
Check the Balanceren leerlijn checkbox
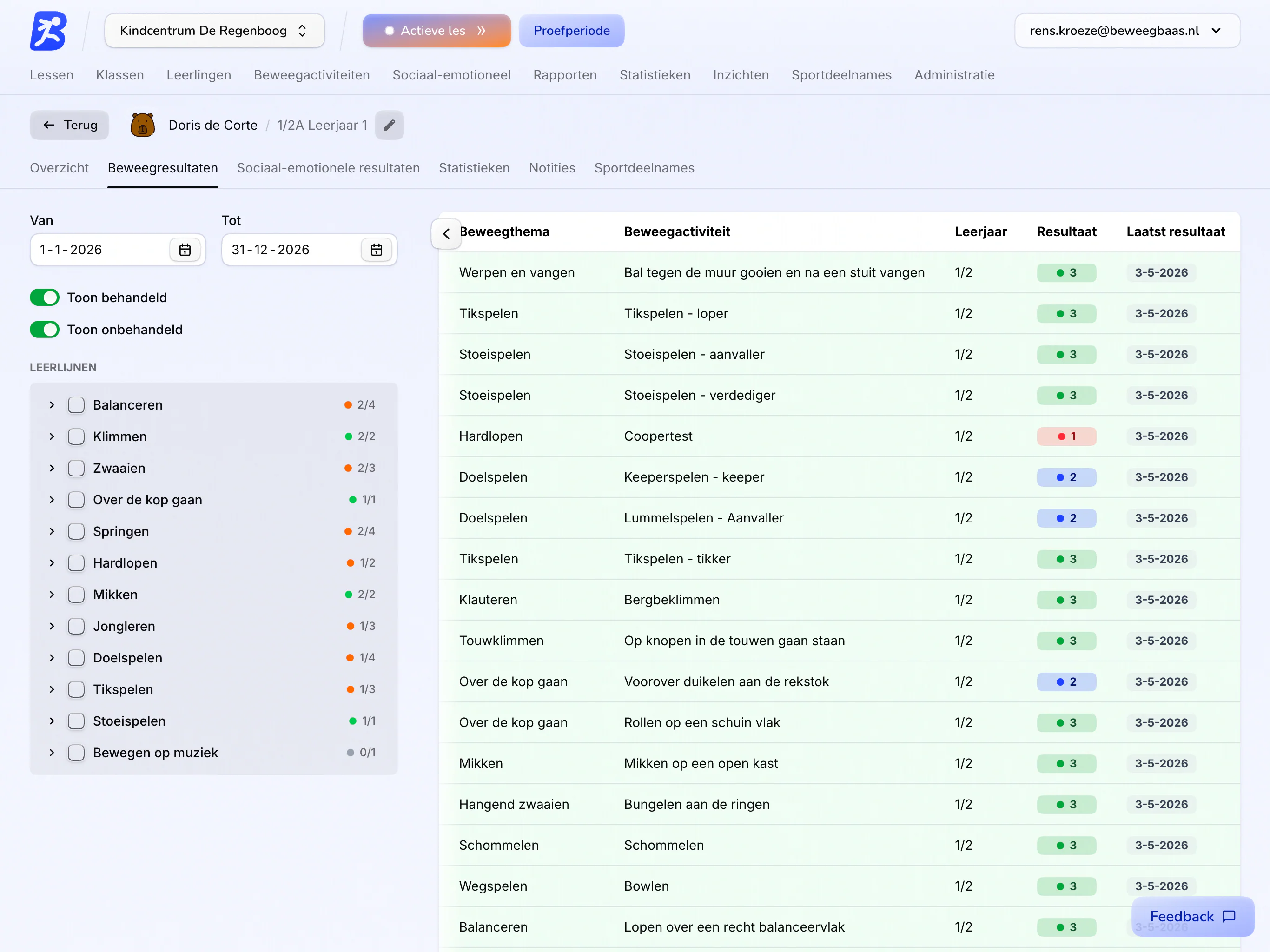tap(76, 405)
